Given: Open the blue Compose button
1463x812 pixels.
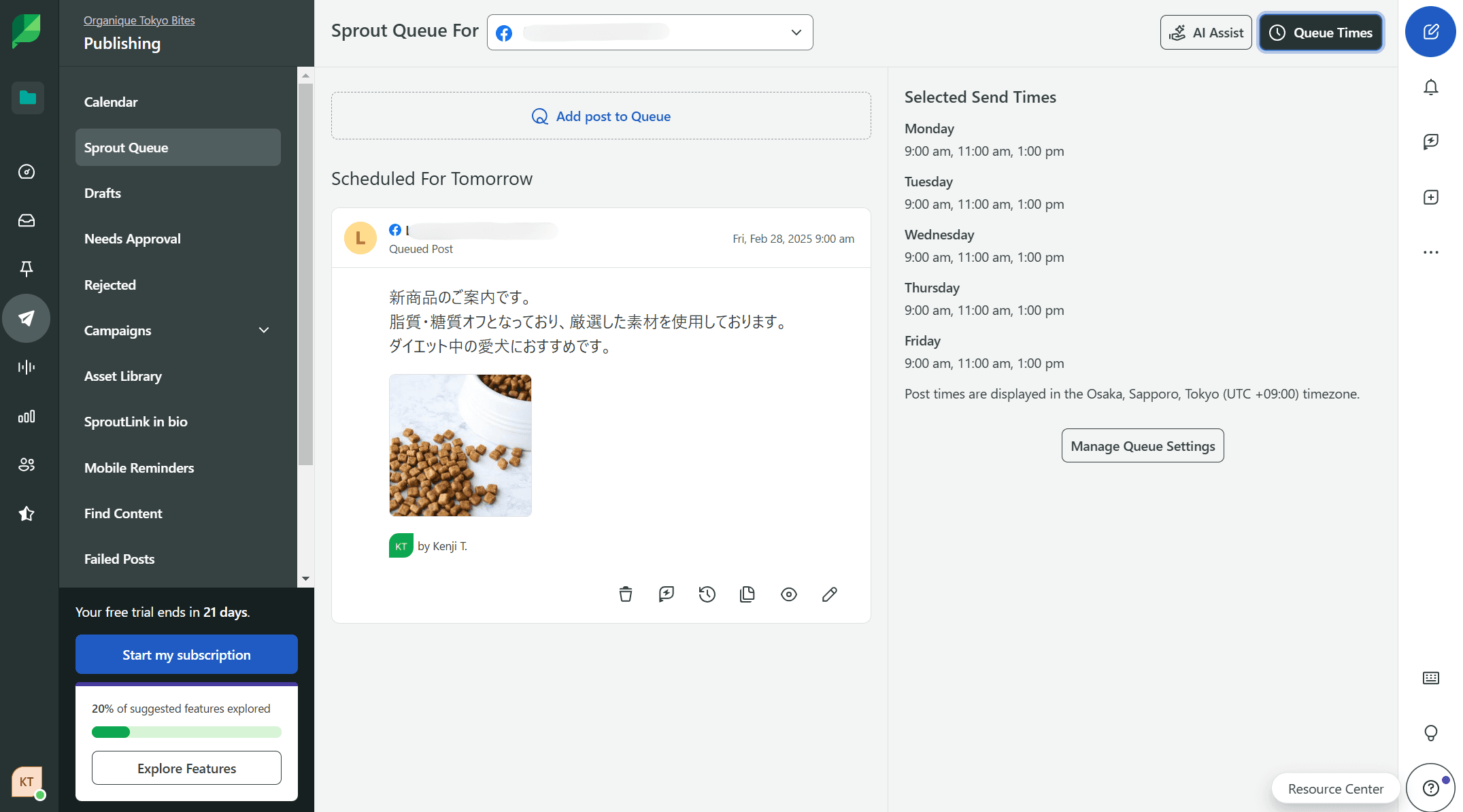Looking at the screenshot, I should click(1430, 32).
